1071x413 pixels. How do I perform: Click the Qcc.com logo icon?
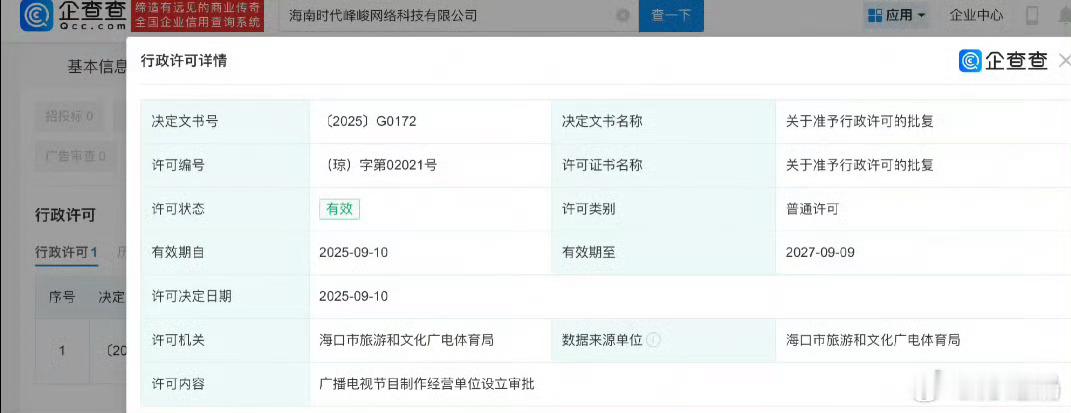pos(37,16)
